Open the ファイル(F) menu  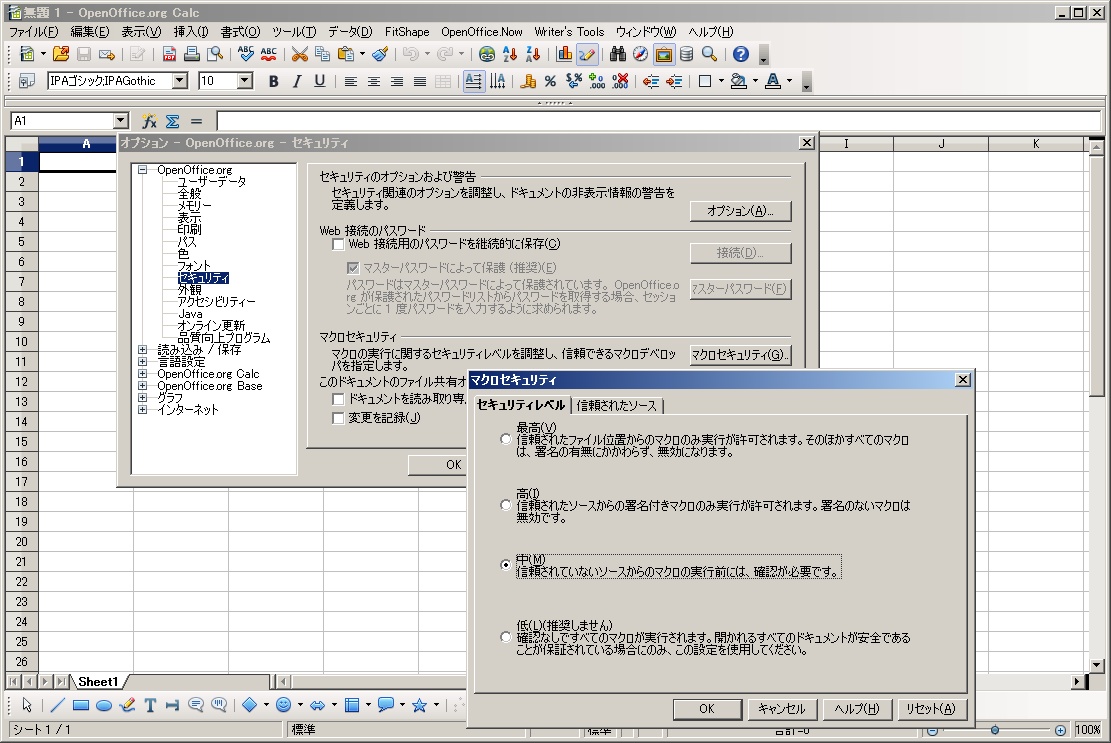pyautogui.click(x=33, y=32)
